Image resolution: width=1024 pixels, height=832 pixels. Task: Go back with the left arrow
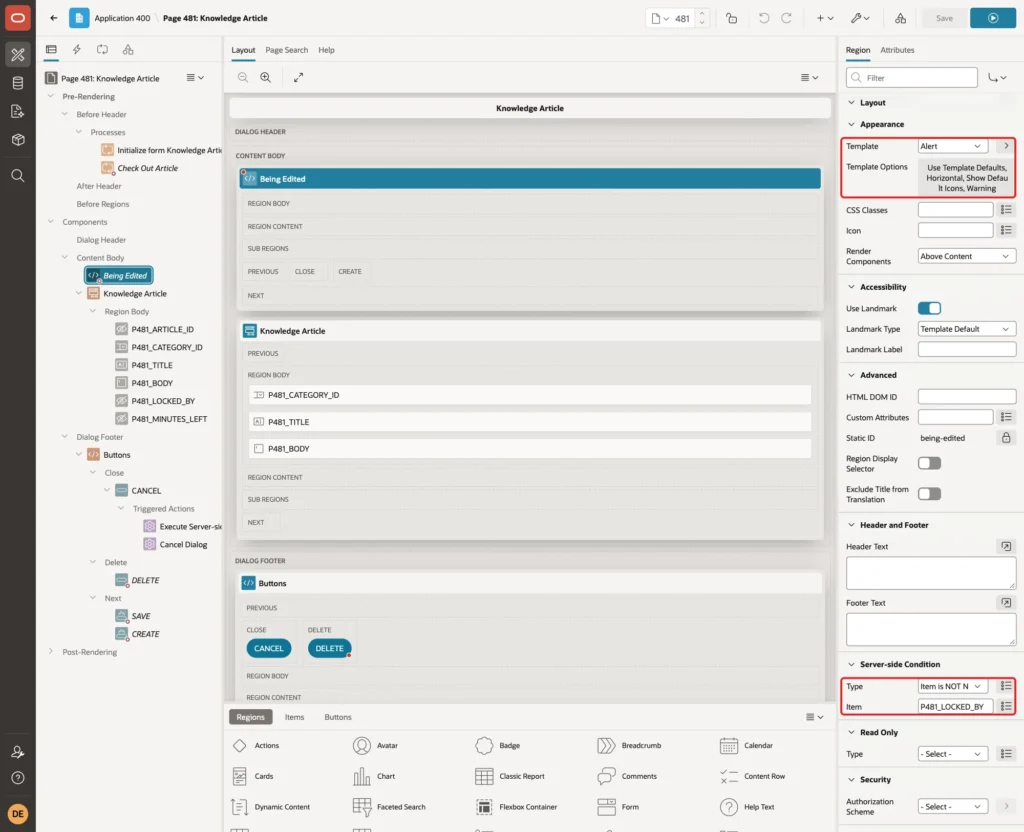coord(54,18)
